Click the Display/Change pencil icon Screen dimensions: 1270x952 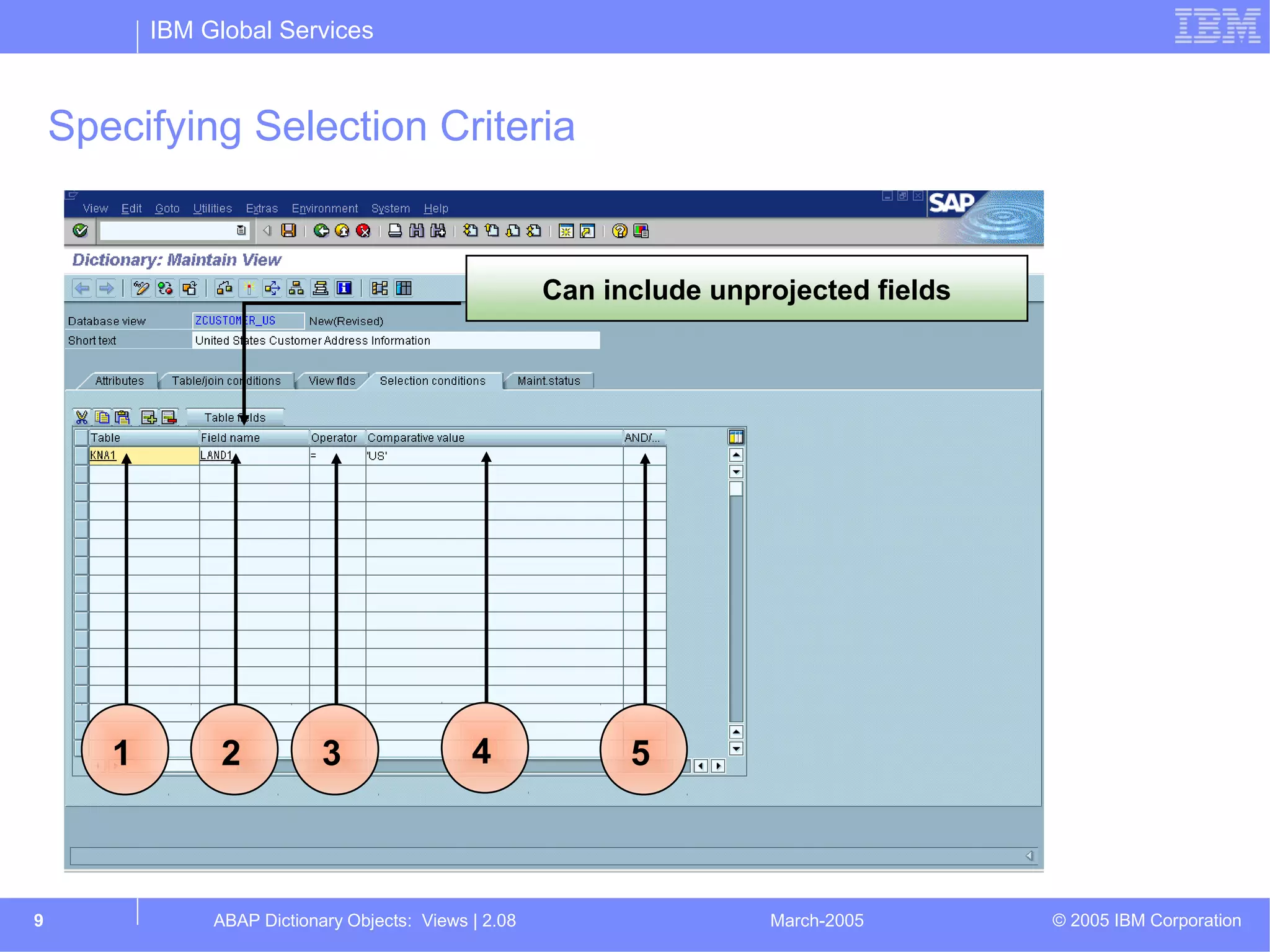(141, 288)
